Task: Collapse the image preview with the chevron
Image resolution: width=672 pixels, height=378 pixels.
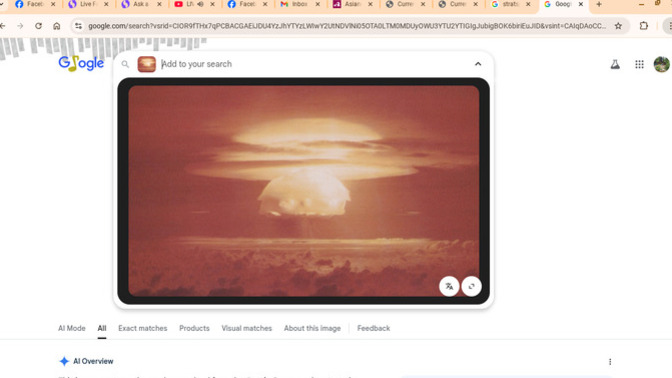Action: click(478, 64)
